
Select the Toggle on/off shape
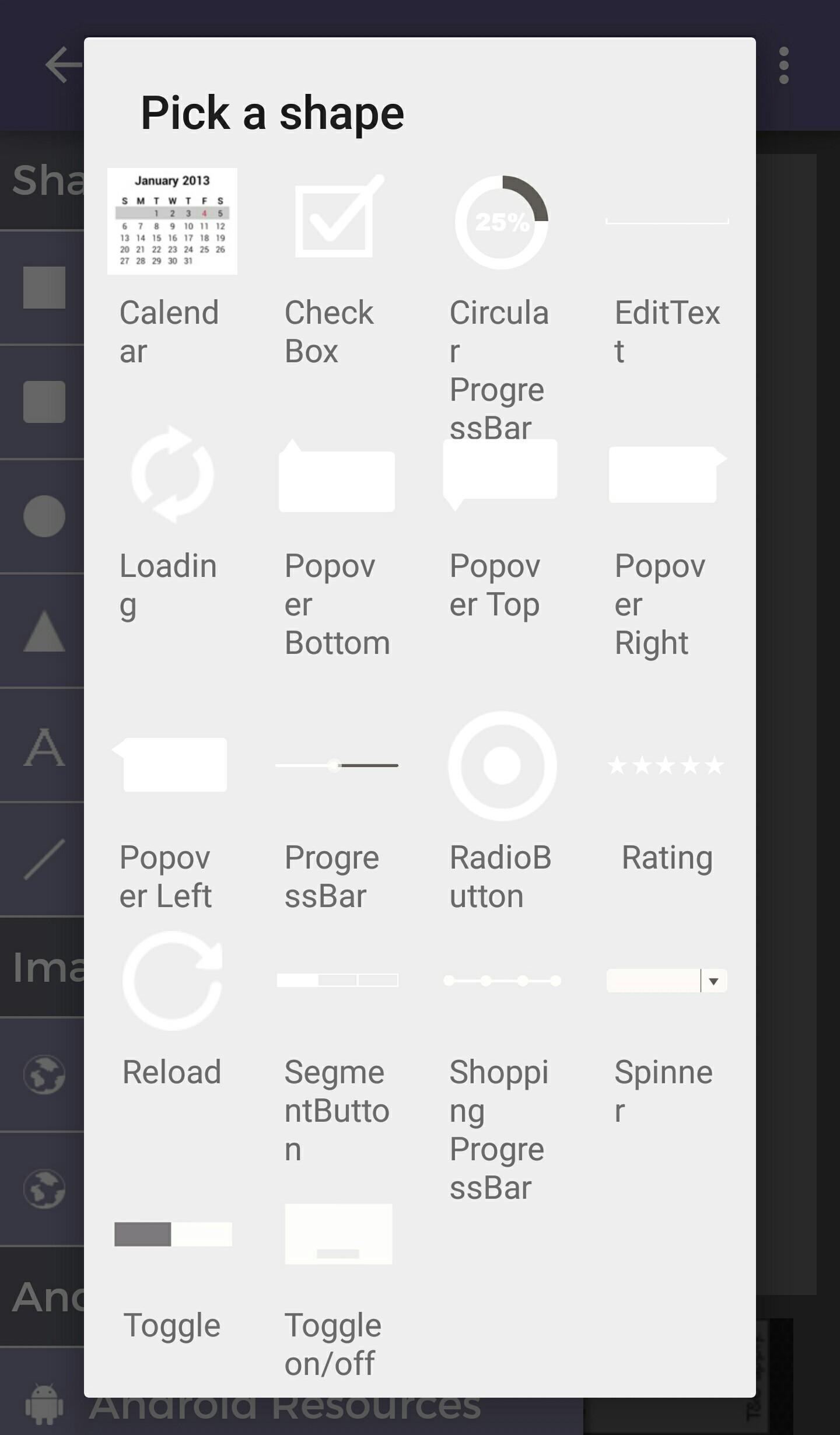[338, 1234]
